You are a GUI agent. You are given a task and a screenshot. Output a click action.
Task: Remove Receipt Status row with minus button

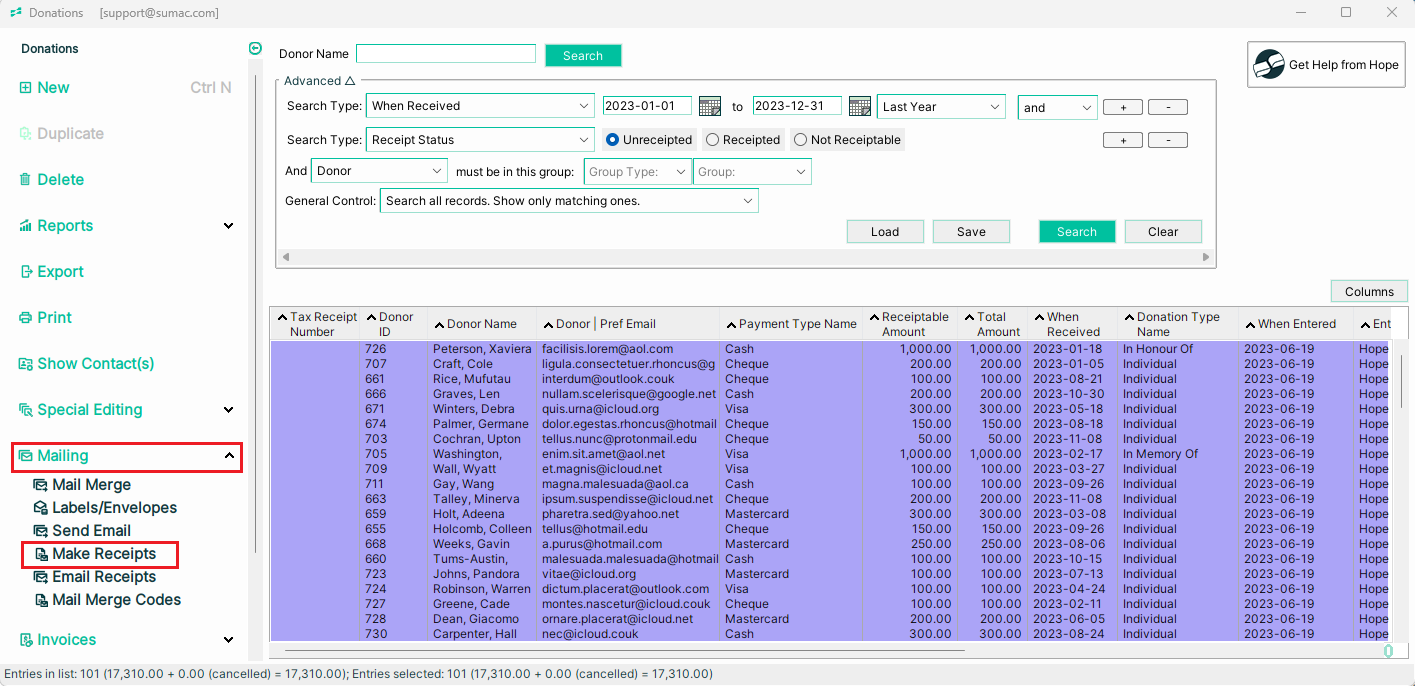[x=1168, y=140]
